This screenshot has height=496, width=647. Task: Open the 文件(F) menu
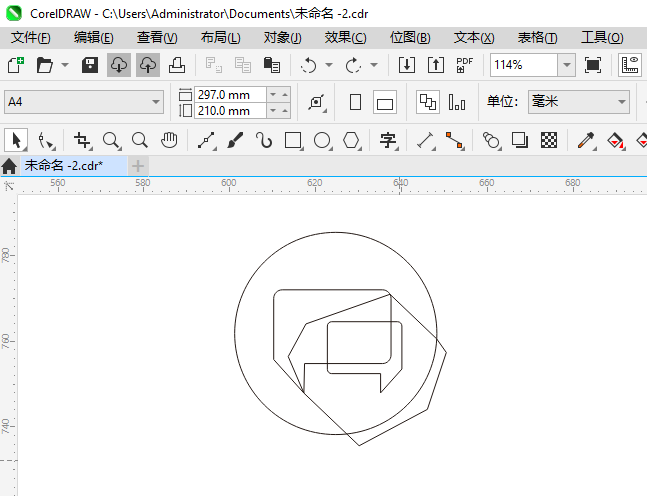31,38
